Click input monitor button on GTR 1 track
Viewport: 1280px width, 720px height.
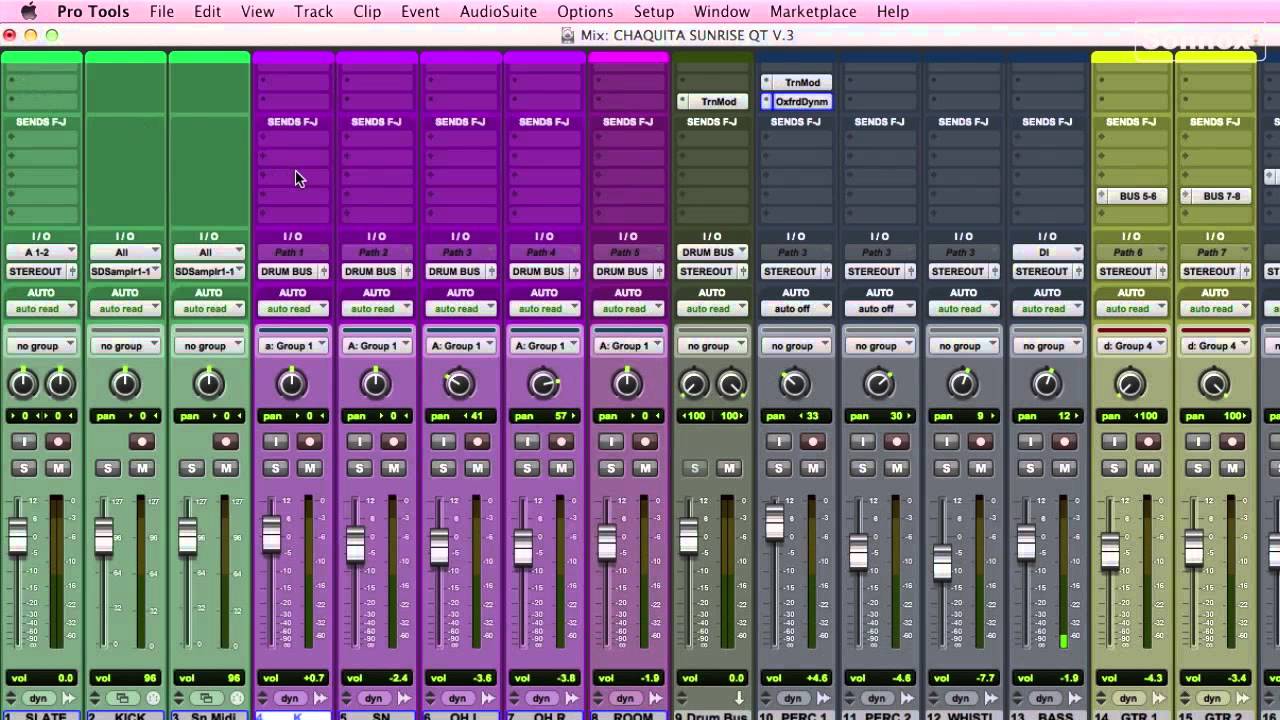pyautogui.click(x=1114, y=441)
